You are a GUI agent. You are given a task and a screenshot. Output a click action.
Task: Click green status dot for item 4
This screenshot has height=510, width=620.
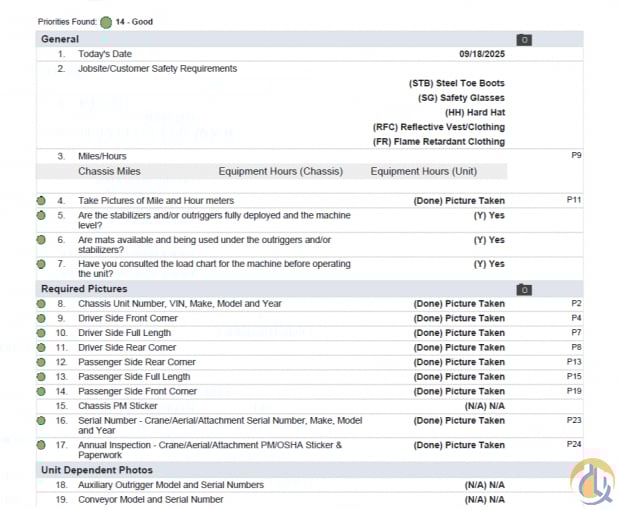41,201
